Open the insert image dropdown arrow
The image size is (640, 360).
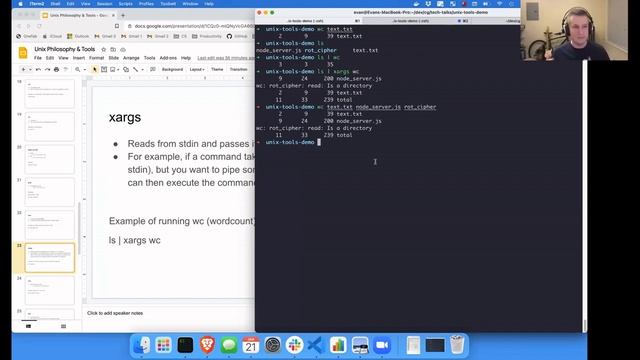click(118, 70)
